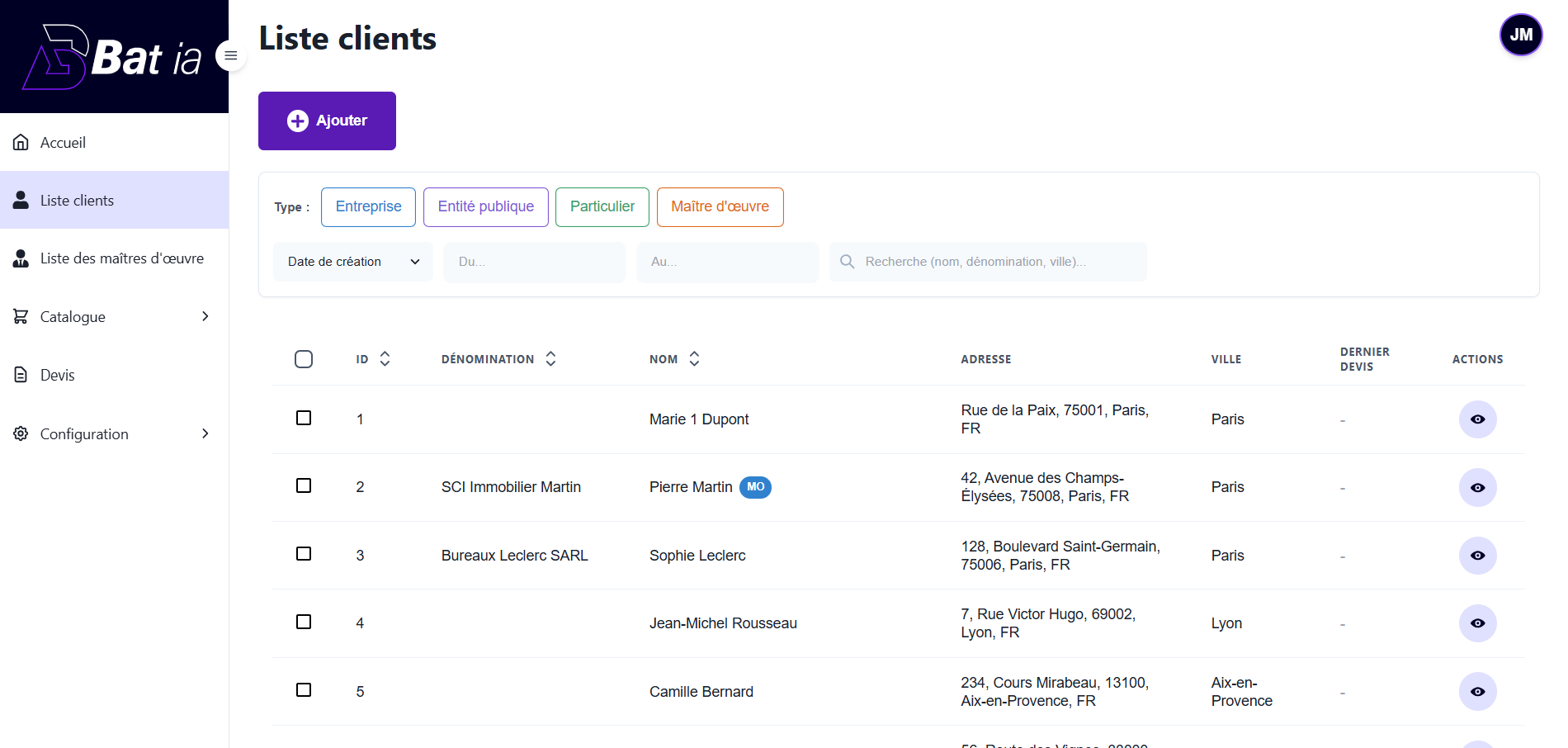Open the JM user avatar menu
Viewport: 1568px width, 748px height.
click(1520, 35)
